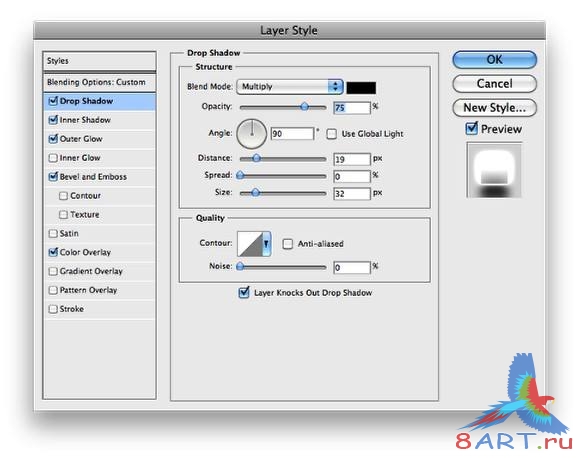580x458 pixels.
Task: Enable the Gradient Overlay checkbox
Action: (53, 271)
